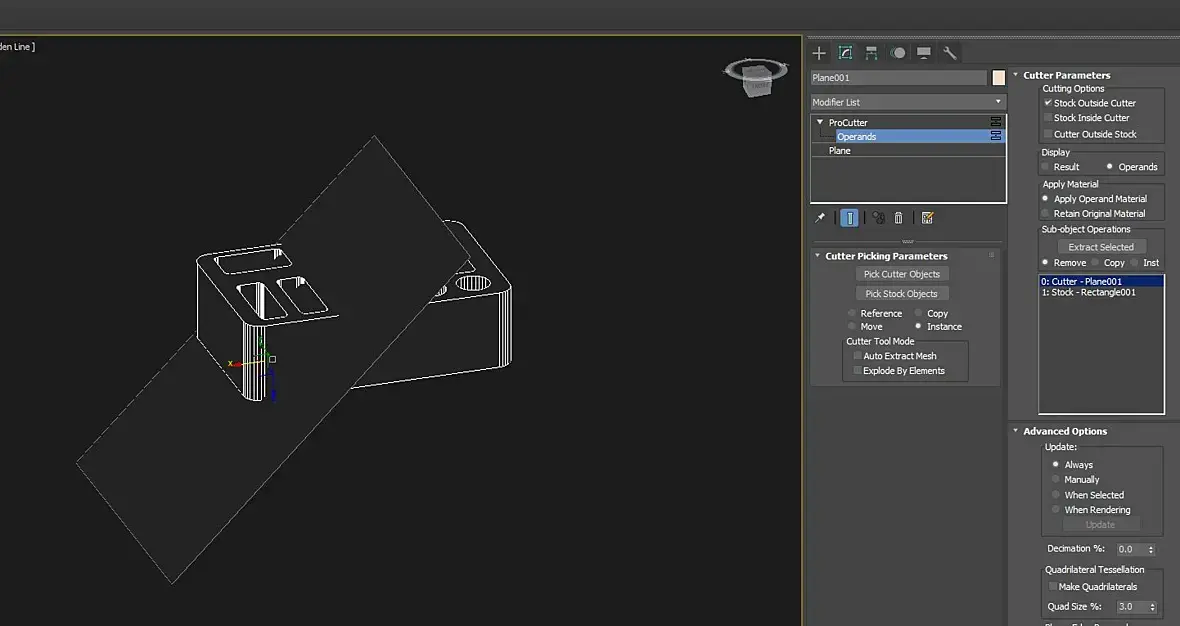This screenshot has width=1180, height=626.
Task: Click the Pin Stack icon
Action: [820, 217]
